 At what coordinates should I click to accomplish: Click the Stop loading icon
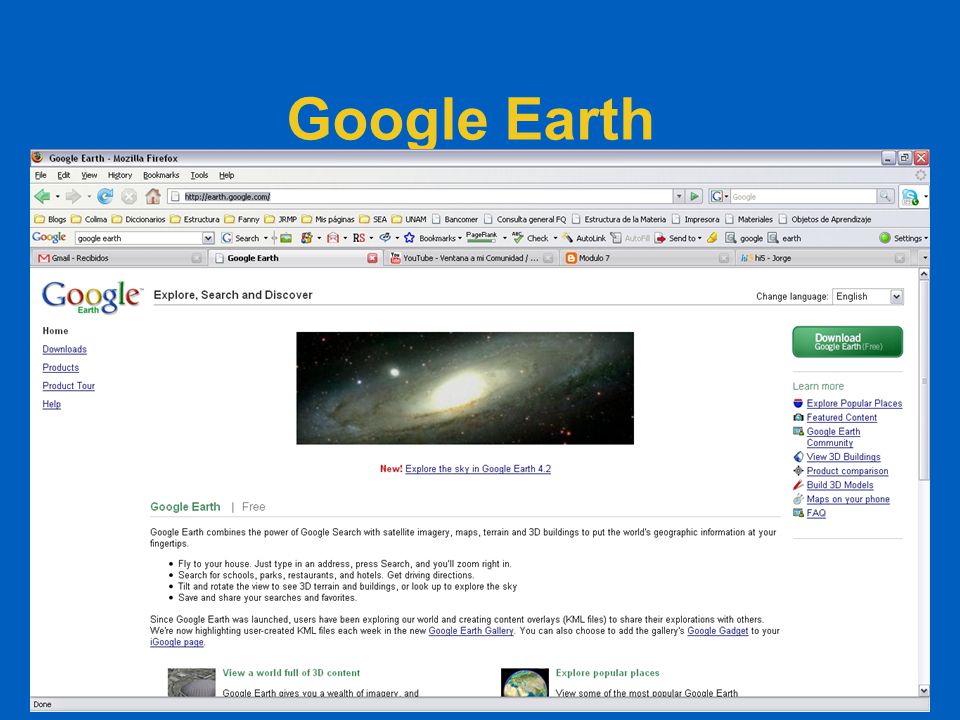[x=129, y=197]
